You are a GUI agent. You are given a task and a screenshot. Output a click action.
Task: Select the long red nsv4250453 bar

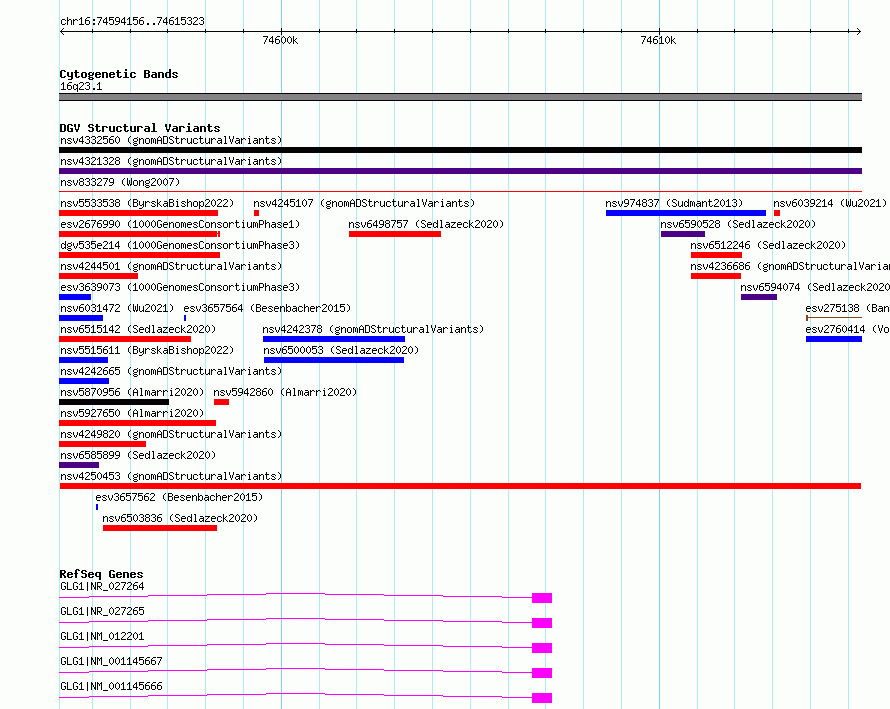tap(460, 486)
